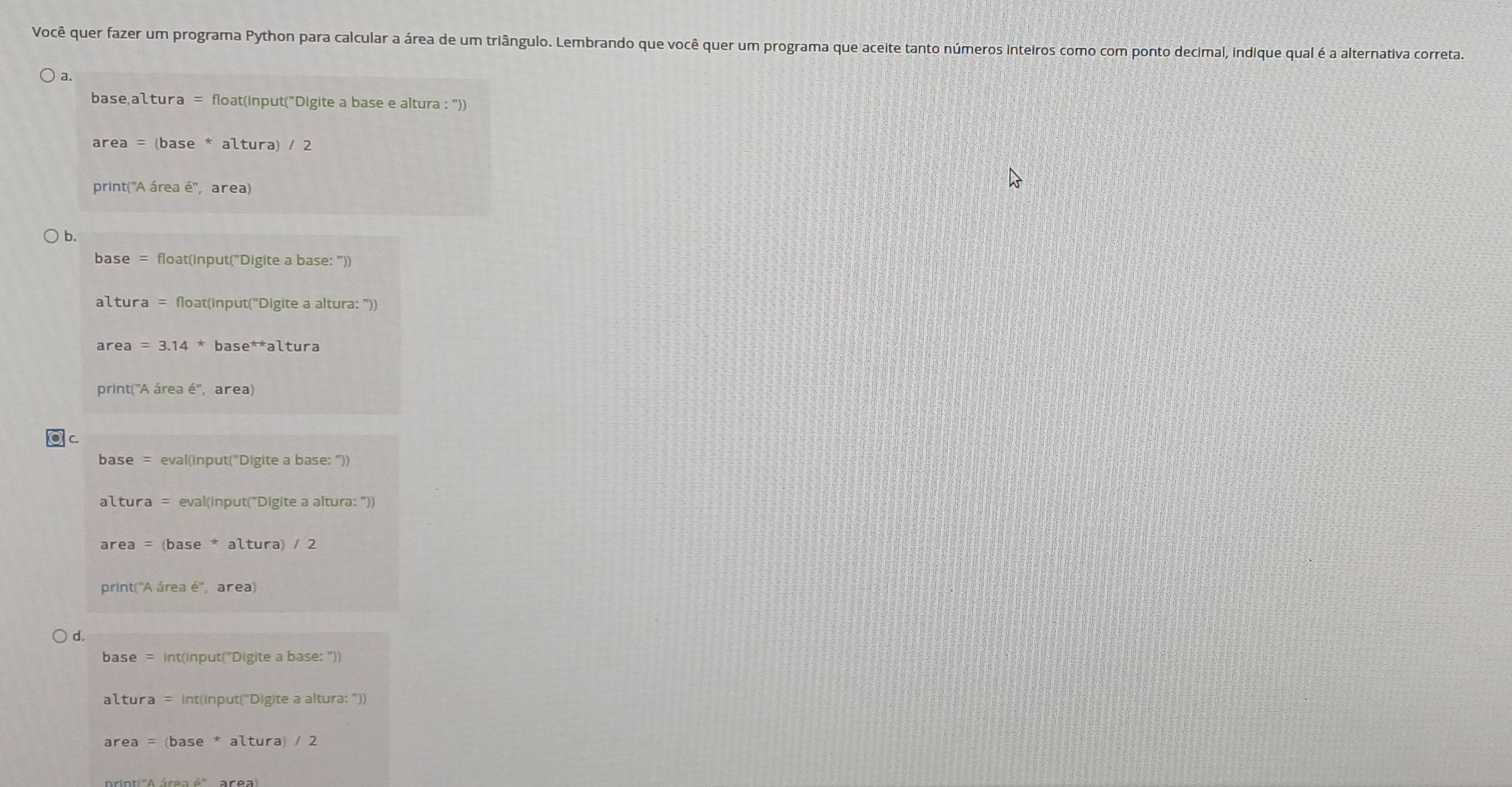The image size is (1512, 787).
Task: Toggle selection of option B answer
Action: tap(41, 236)
